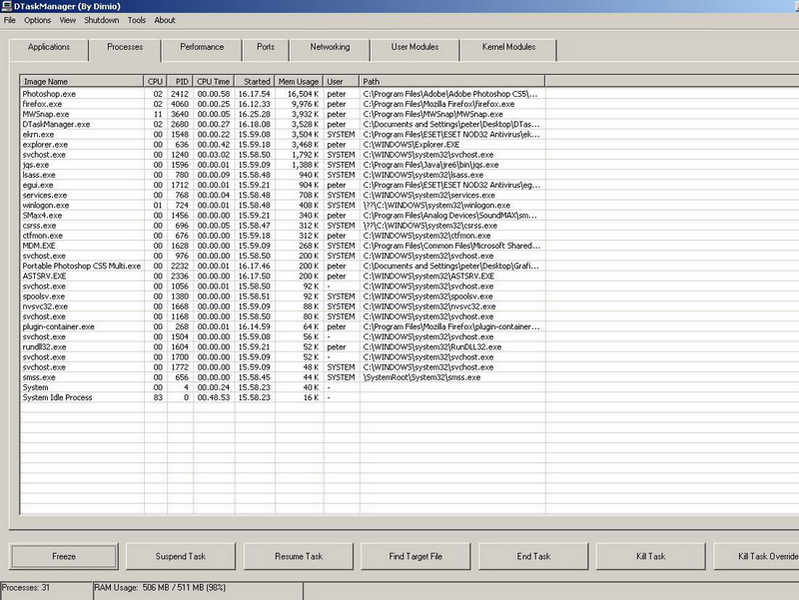Sort by Mem Usage column header
The width and height of the screenshot is (799, 600).
[x=299, y=81]
